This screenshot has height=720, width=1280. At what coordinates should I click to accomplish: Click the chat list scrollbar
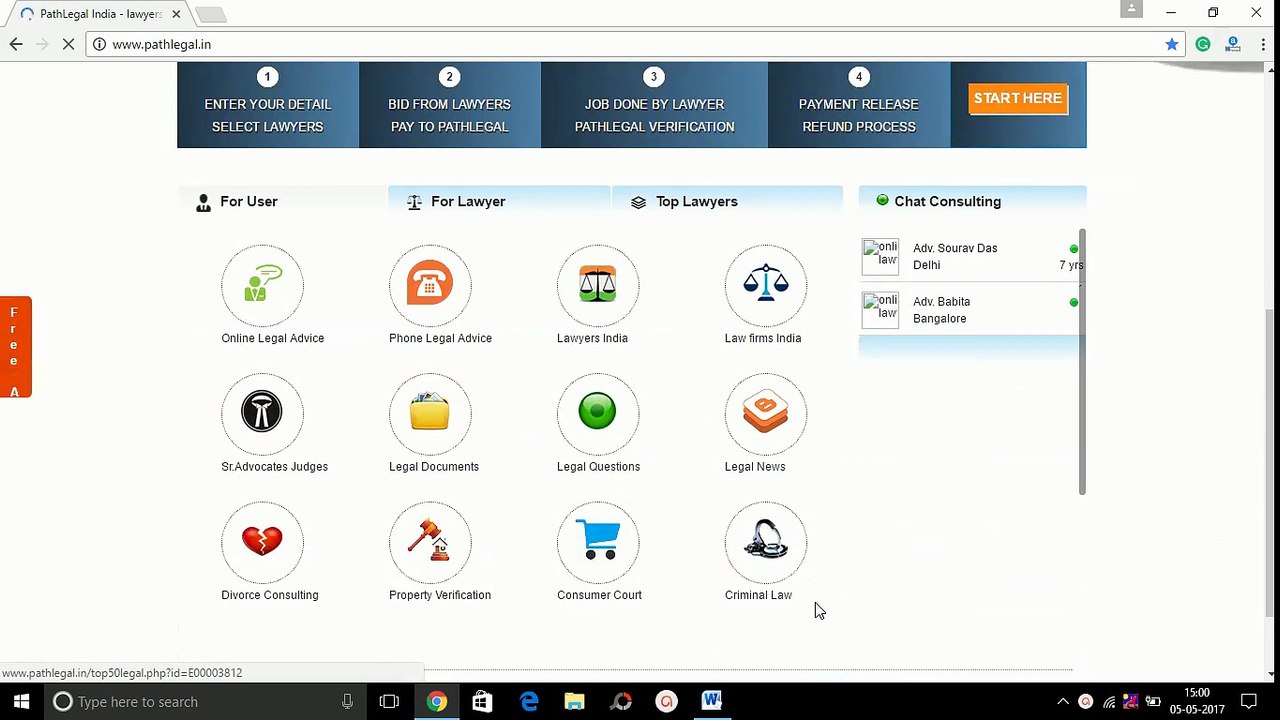tap(1082, 360)
